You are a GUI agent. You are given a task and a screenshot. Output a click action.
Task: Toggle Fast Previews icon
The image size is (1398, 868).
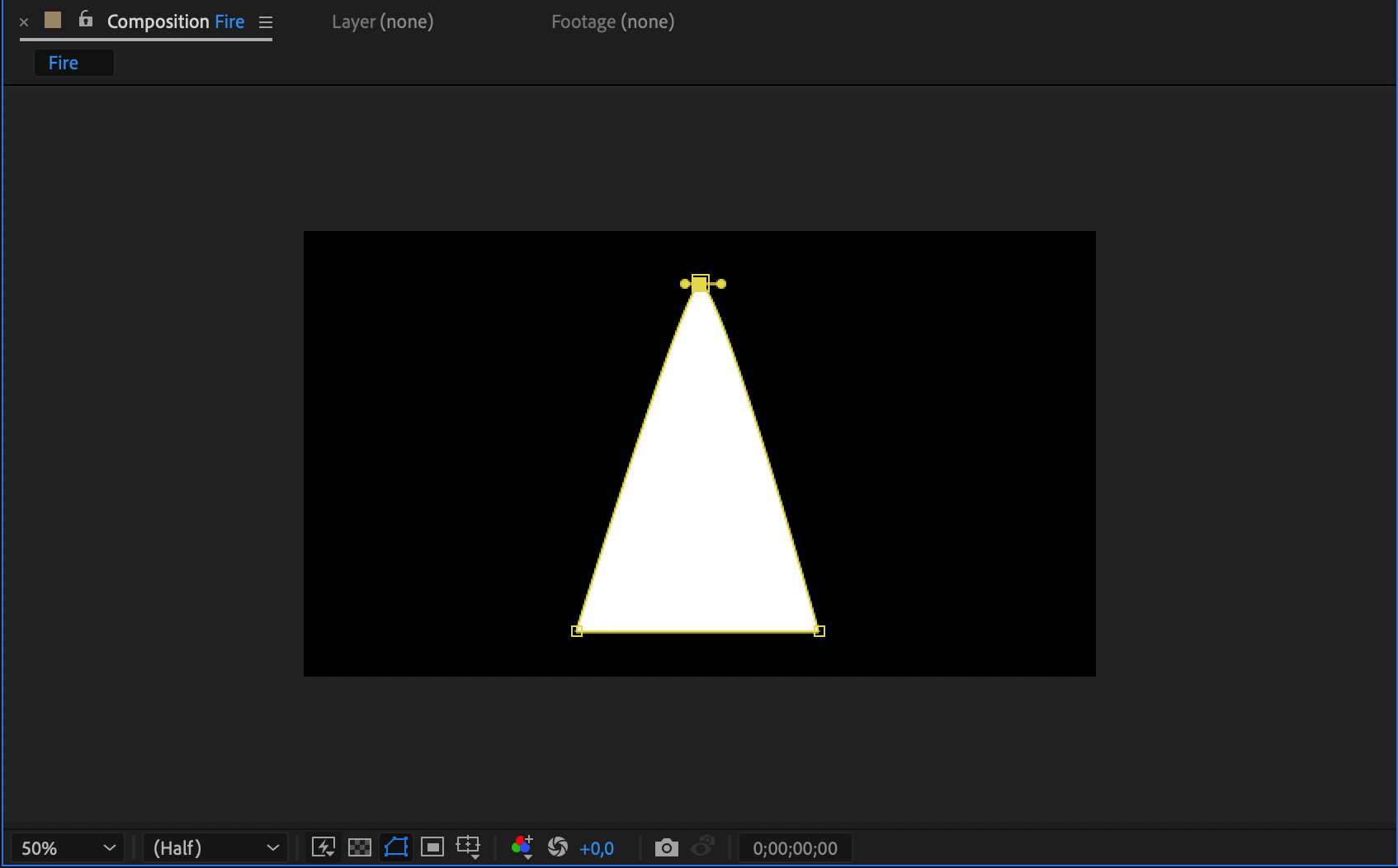coord(324,847)
